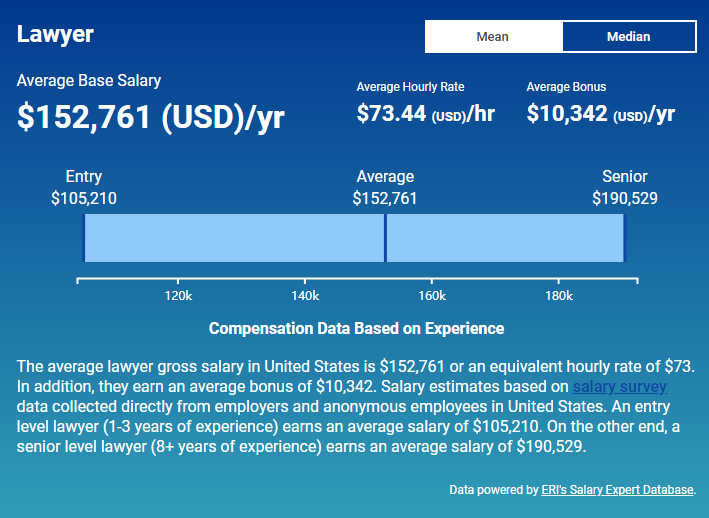This screenshot has width=709, height=518.
Task: Click the Entry $105,210 label
Action: coord(84,188)
